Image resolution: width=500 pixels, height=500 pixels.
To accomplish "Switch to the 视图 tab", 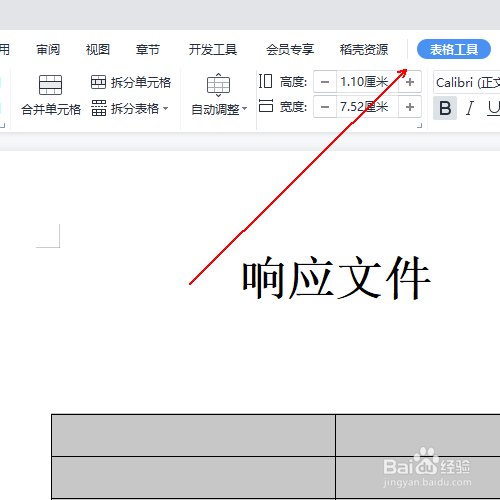I will (x=98, y=50).
